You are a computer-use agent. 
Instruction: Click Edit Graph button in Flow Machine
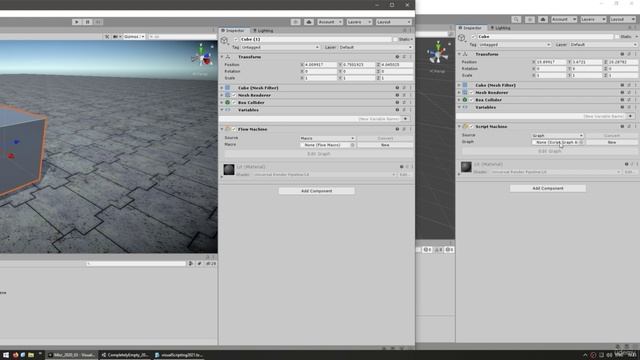(x=318, y=154)
